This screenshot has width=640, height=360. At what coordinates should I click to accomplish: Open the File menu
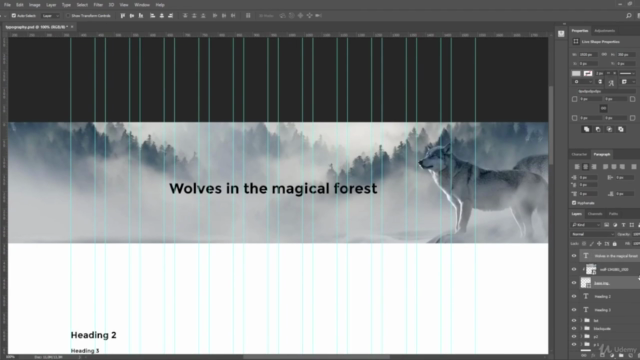[x=7, y=5]
